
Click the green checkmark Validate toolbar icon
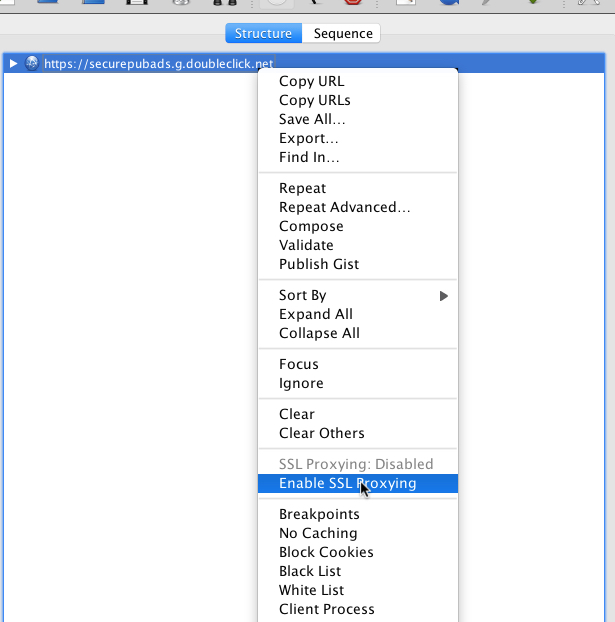533,2
